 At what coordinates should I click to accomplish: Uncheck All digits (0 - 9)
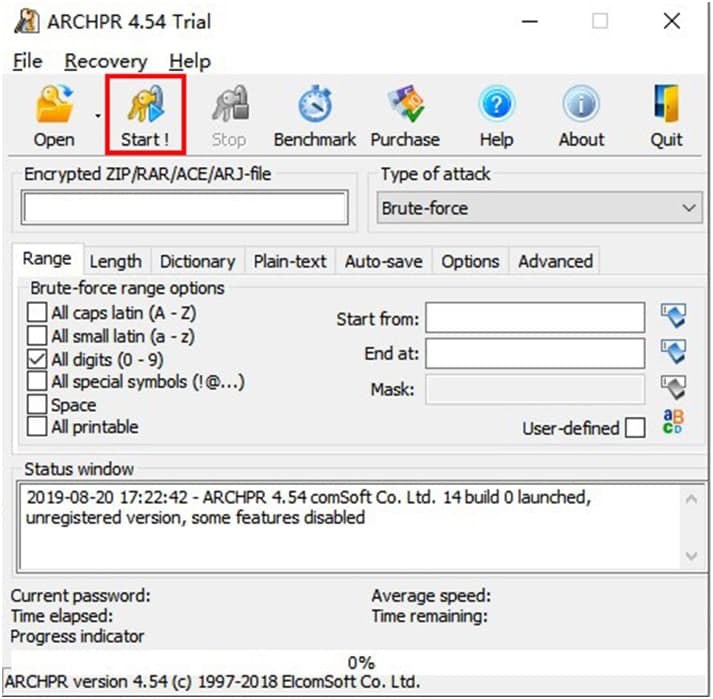point(37,359)
